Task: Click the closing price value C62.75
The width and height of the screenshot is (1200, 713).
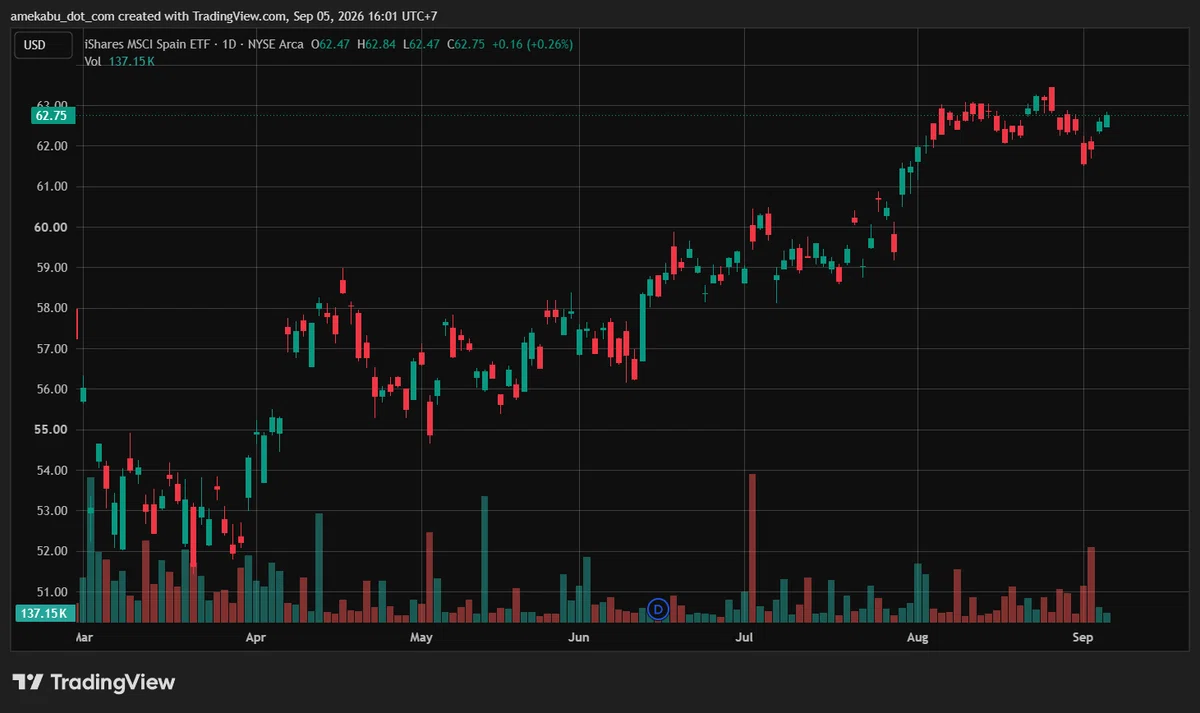Action: pos(469,44)
